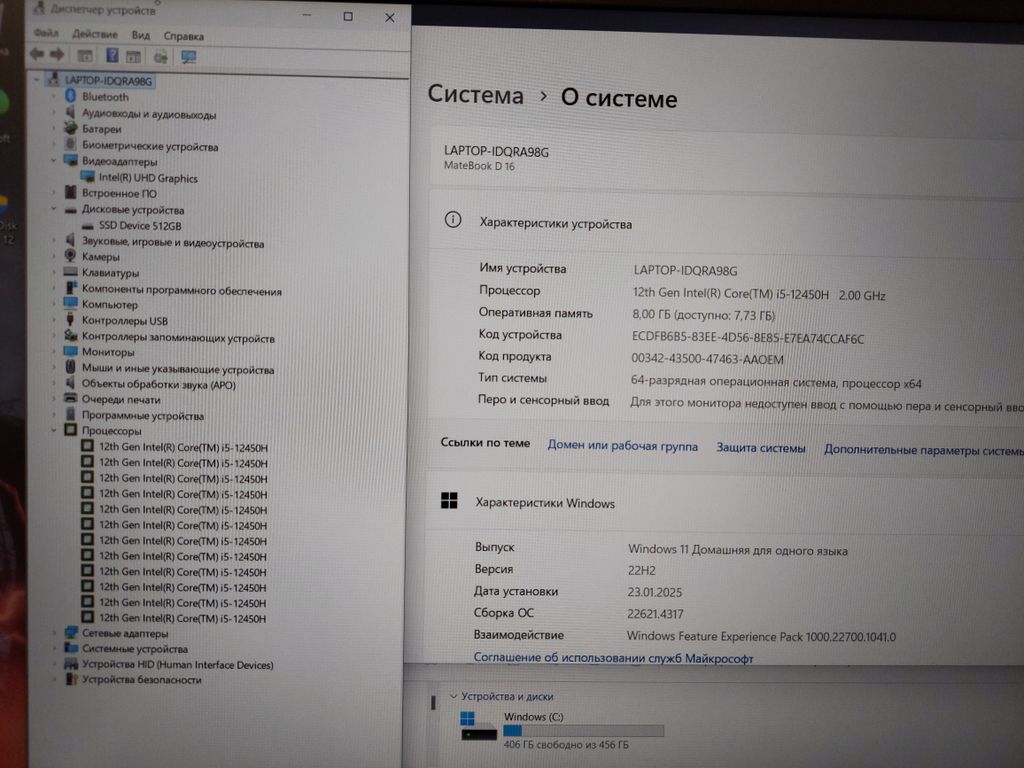
Task: Click the processor value 12th Gen Intel(R) Core(TM) i5-12450H 2.00 GHz
Action: tap(759, 295)
